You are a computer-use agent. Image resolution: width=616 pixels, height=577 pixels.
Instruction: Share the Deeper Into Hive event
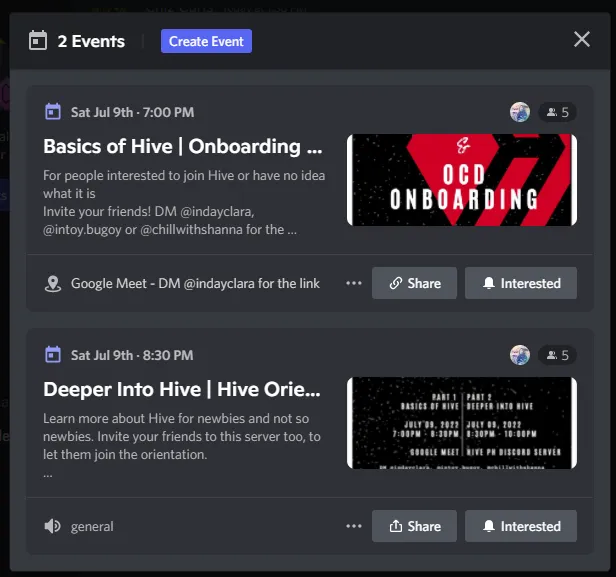pyautogui.click(x=414, y=526)
